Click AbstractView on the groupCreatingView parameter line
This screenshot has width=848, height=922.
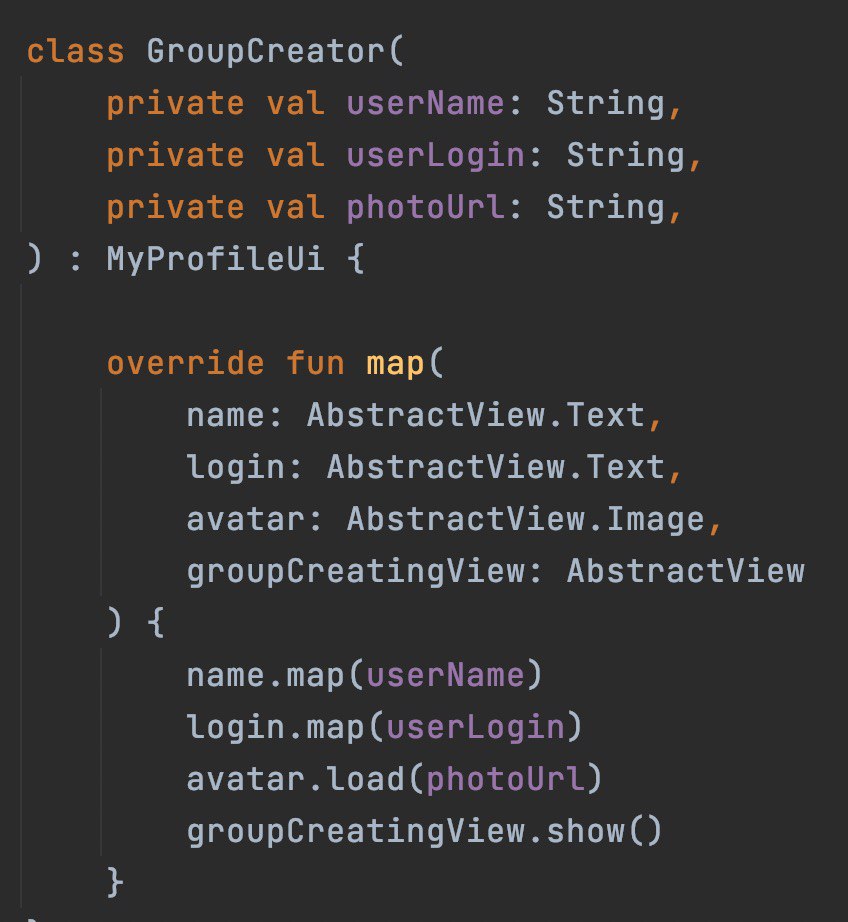(686, 571)
